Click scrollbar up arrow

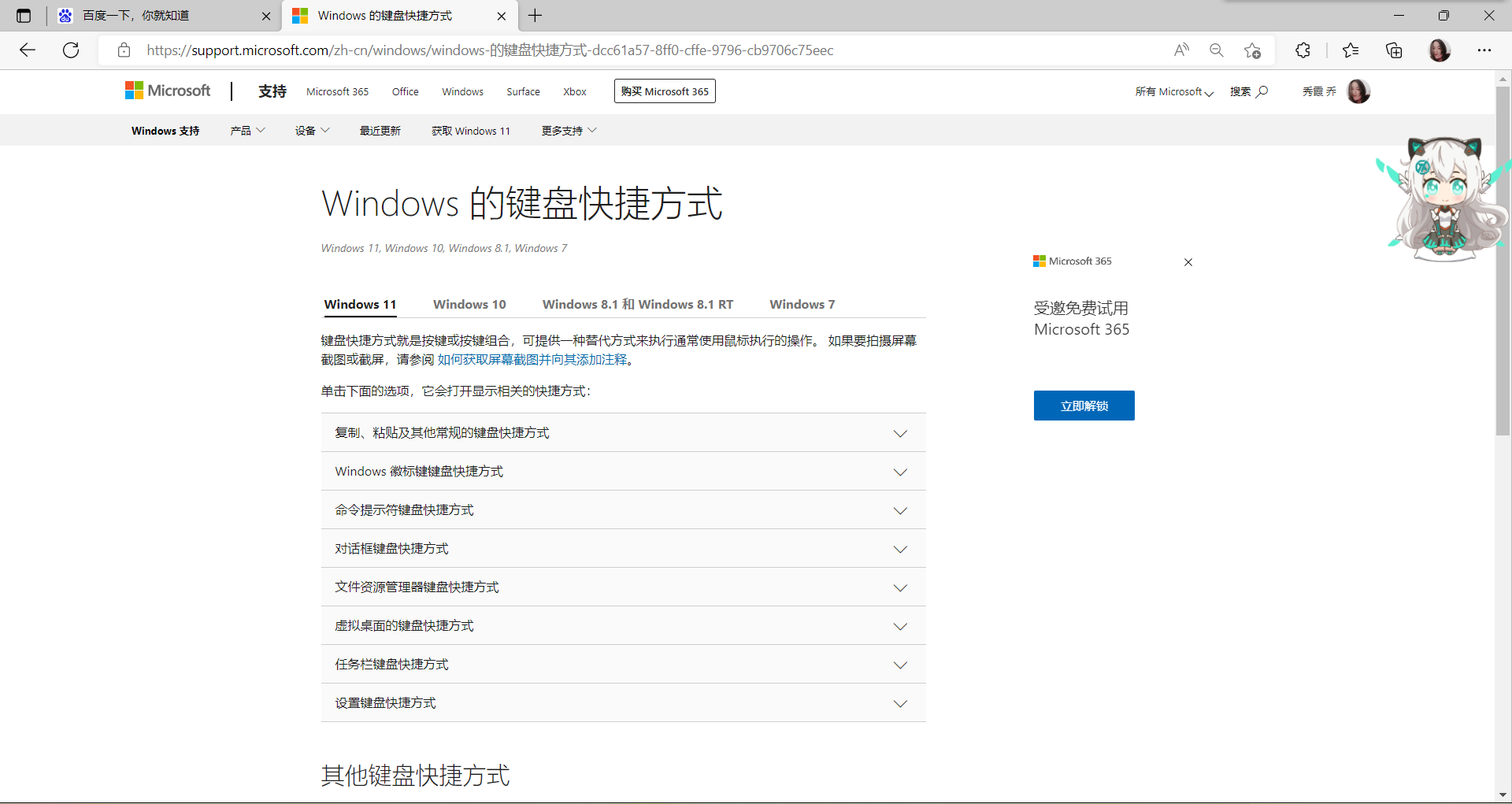pos(1503,79)
